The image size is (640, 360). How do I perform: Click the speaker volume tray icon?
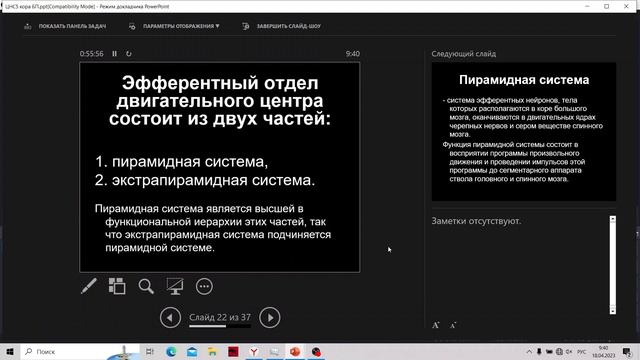pos(569,351)
